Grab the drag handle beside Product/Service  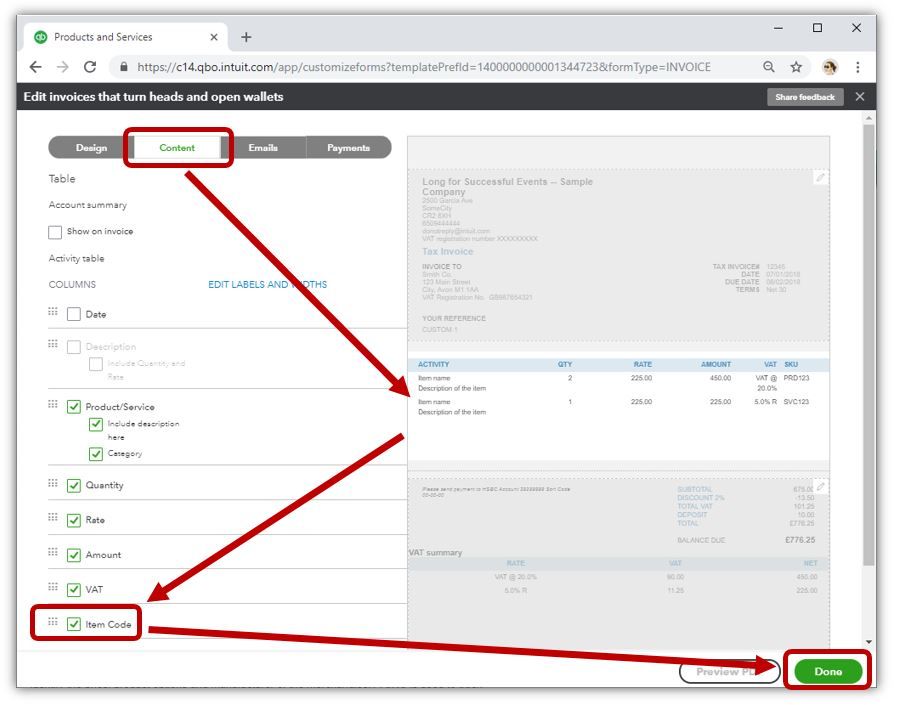tap(53, 404)
